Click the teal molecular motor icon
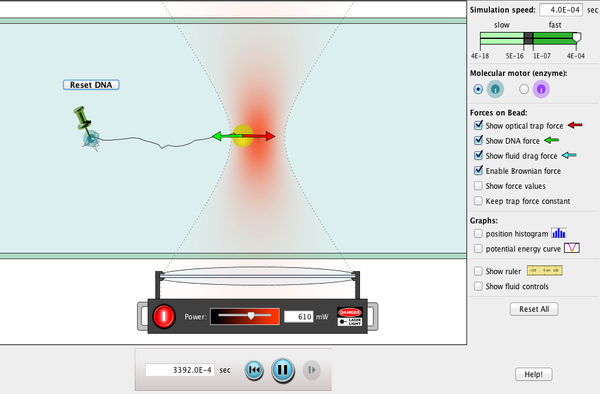Image resolution: width=600 pixels, height=394 pixels. (495, 89)
